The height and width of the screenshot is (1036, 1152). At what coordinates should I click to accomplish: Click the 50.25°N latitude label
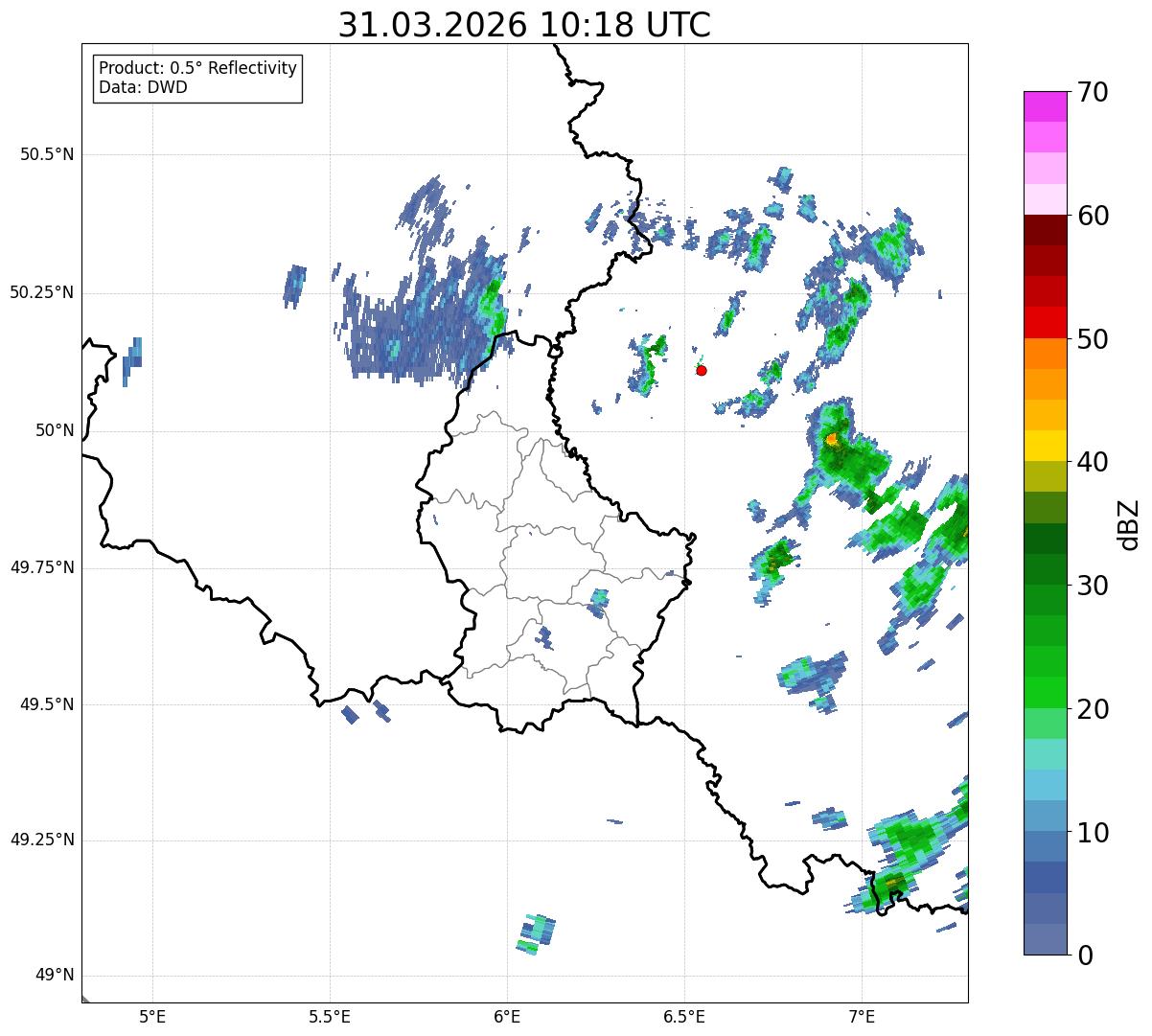(42, 292)
